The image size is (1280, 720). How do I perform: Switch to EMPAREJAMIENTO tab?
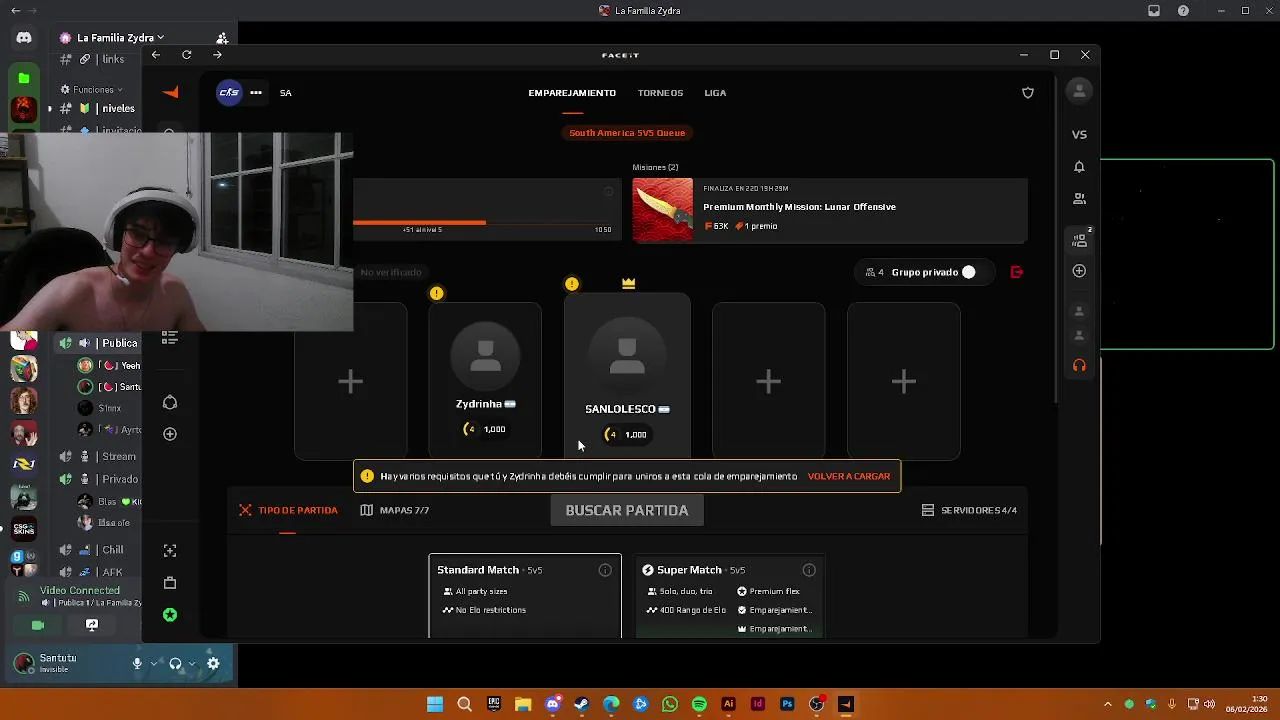click(x=572, y=93)
